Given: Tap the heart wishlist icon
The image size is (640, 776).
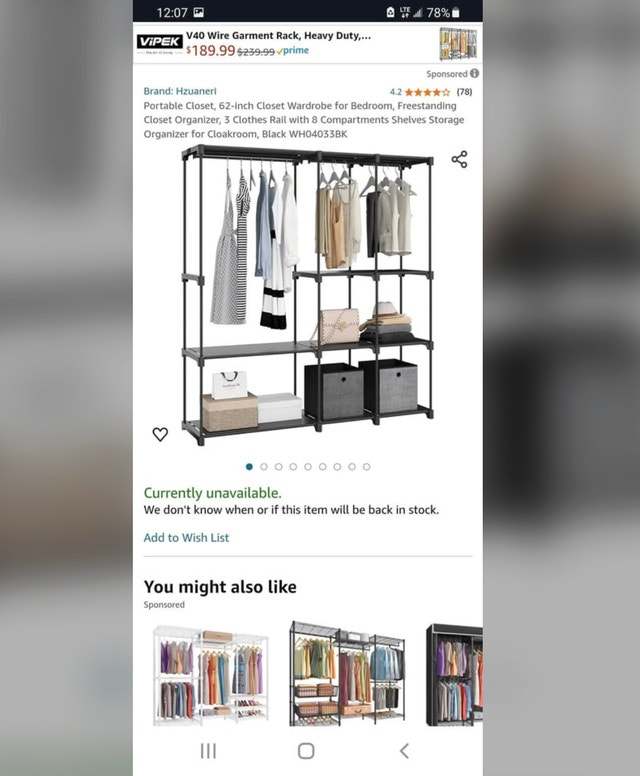Looking at the screenshot, I should click(160, 434).
